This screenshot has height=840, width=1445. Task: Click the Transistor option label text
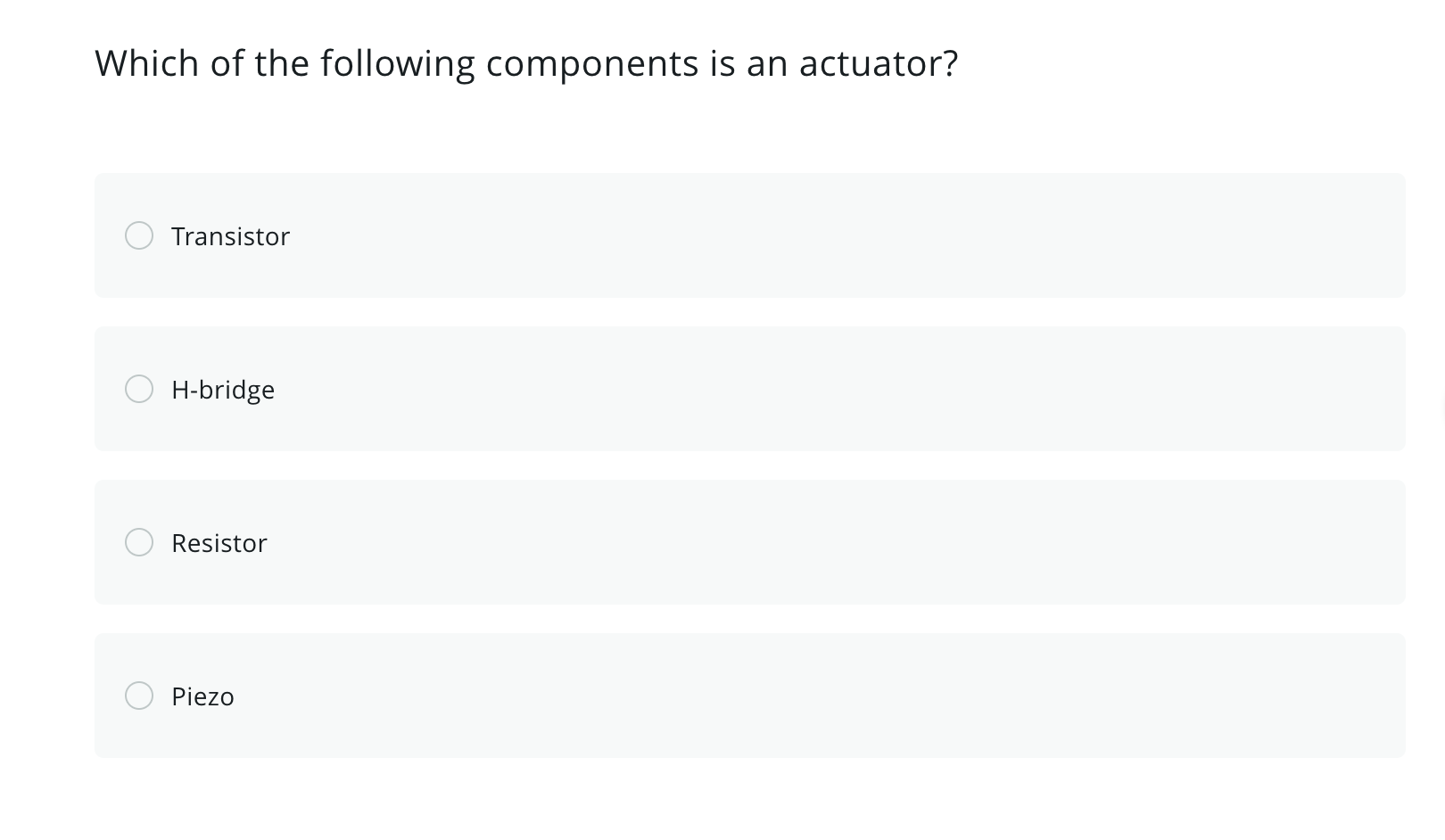point(230,236)
